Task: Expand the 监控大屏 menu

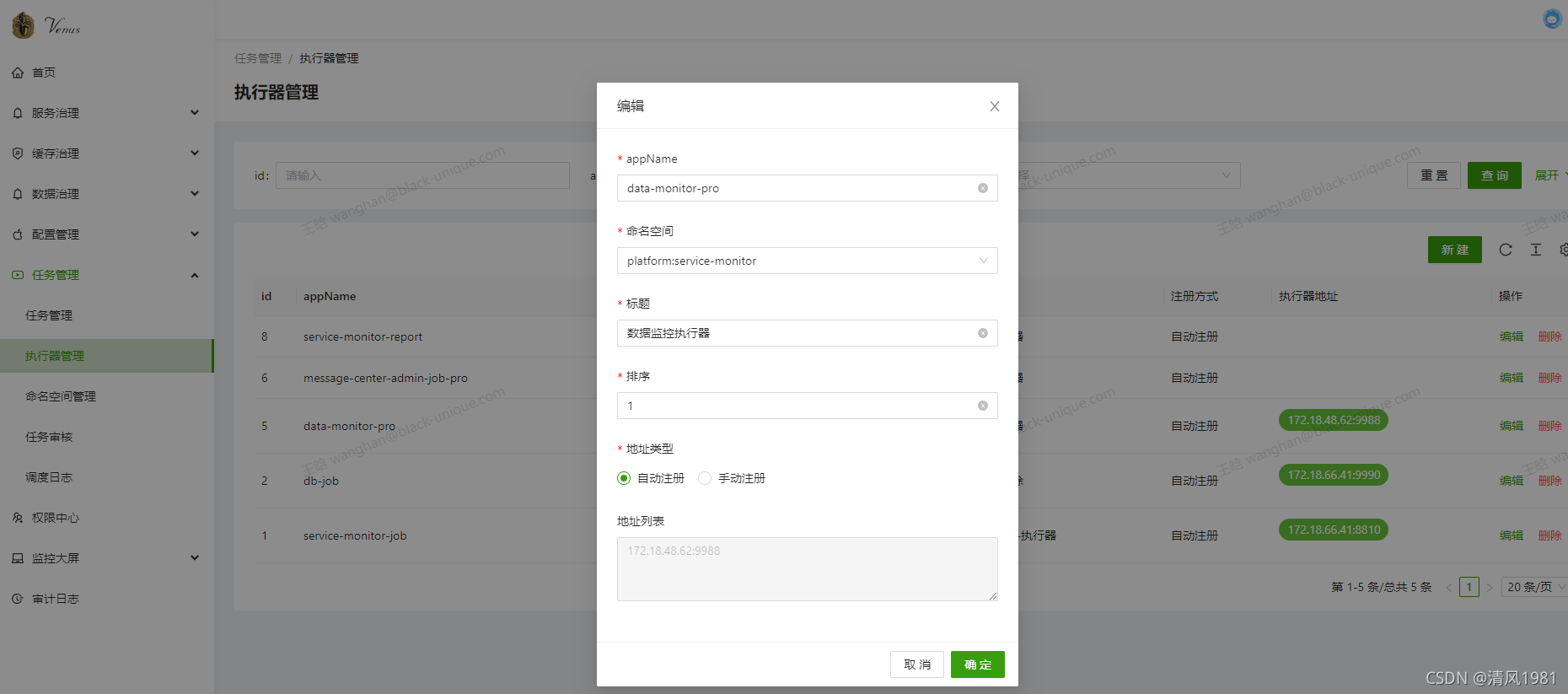Action: coord(107,558)
